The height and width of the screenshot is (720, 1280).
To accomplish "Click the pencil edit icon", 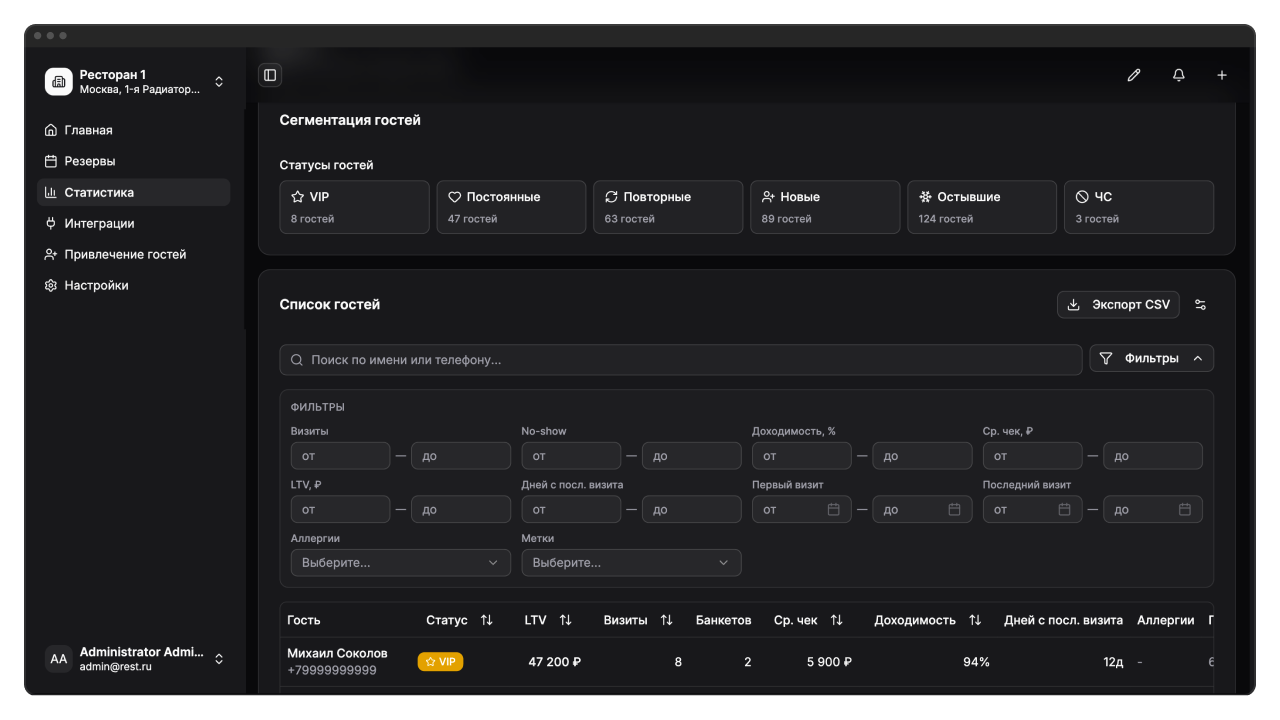I will coord(1133,75).
